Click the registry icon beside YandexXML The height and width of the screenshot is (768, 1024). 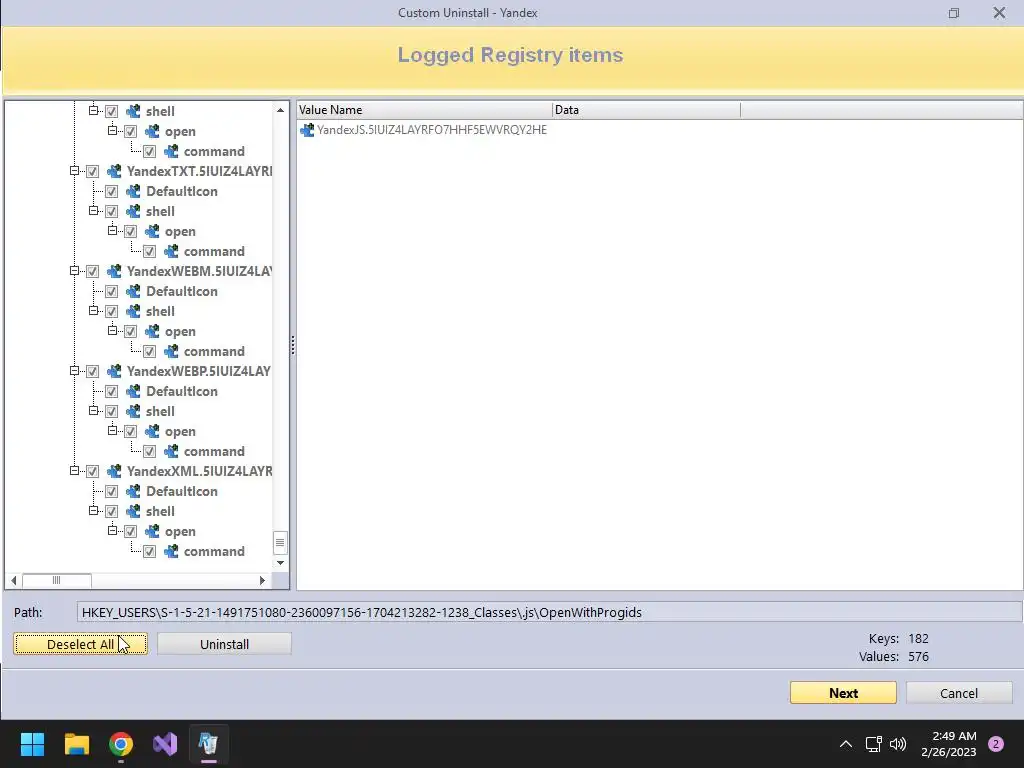(x=114, y=471)
